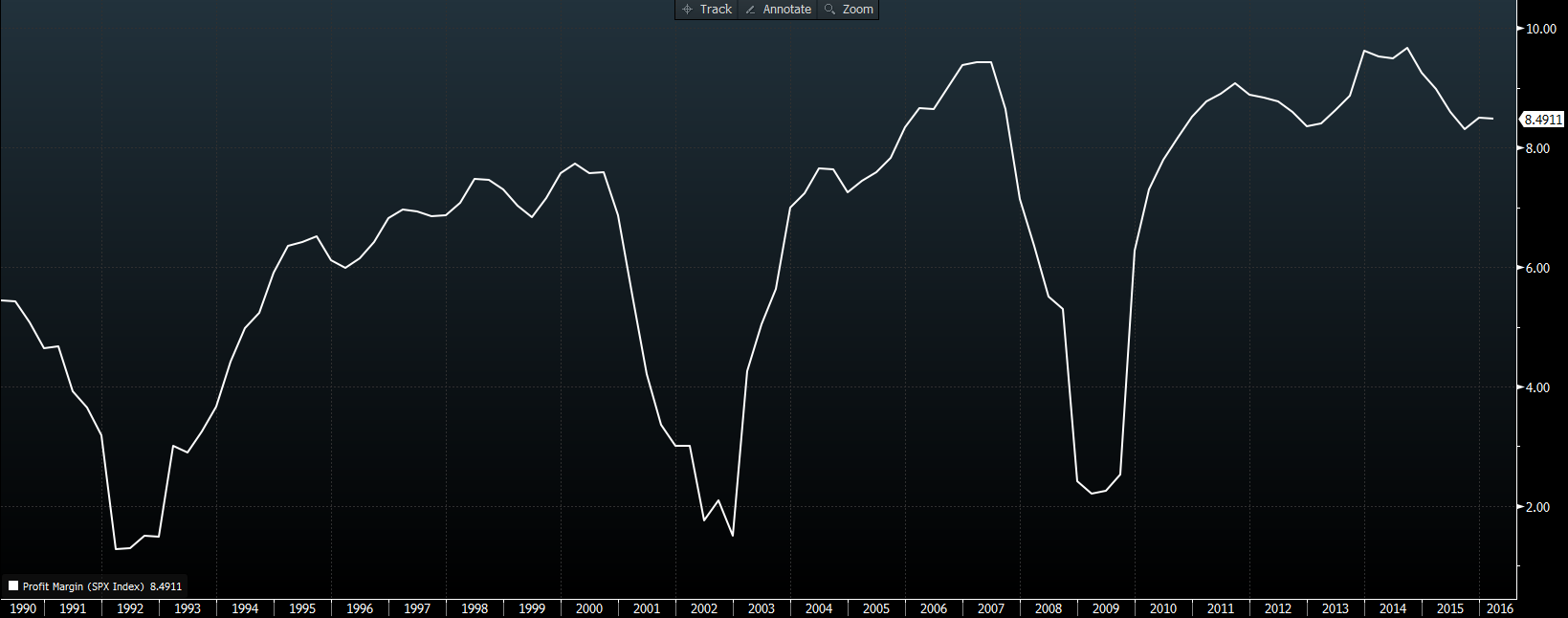Click the 2012 year label on time axis

coord(1278,608)
